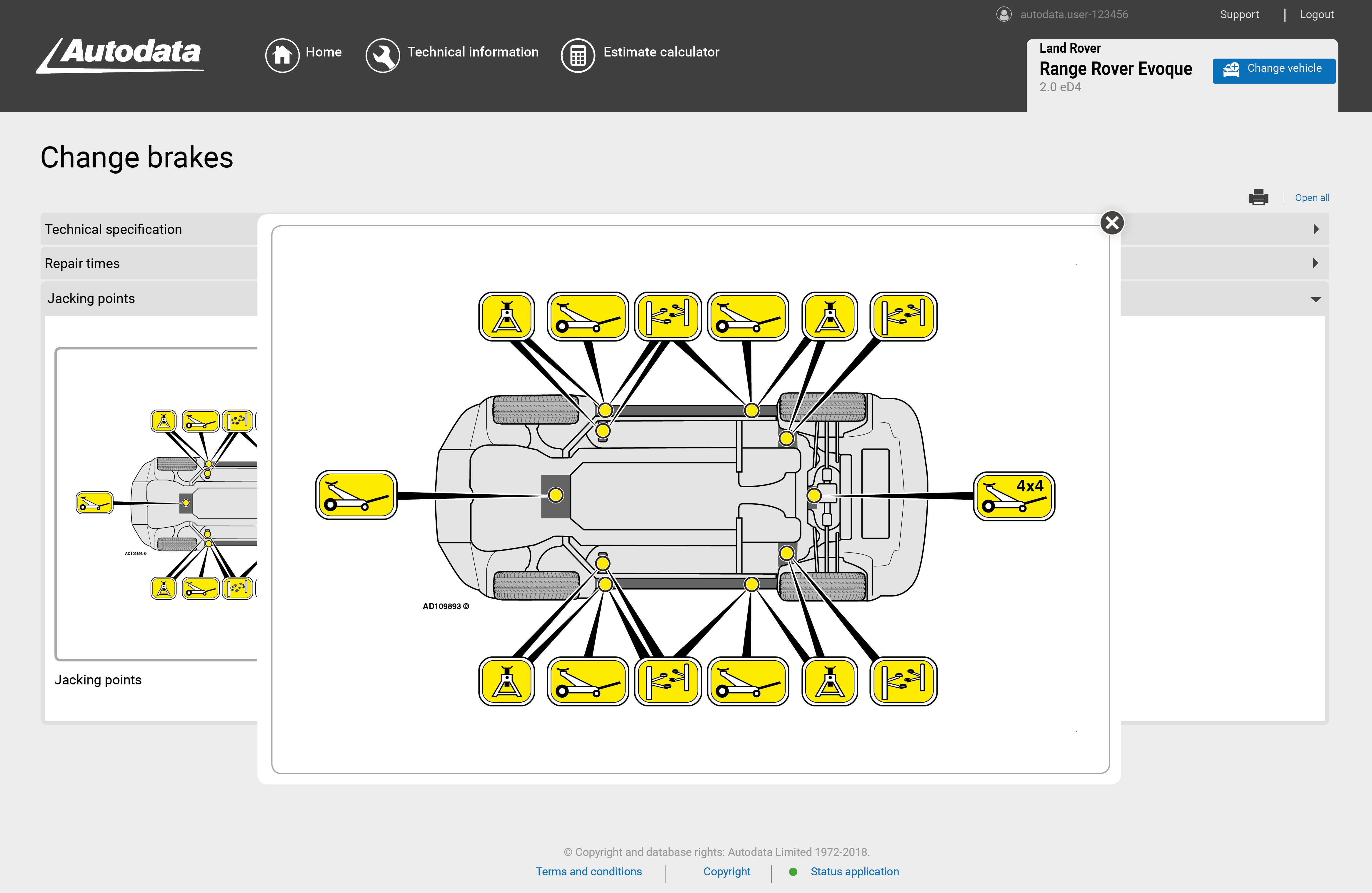This screenshot has height=893, width=1372.
Task: Switch to the Jacking points tab
Action: (91, 298)
